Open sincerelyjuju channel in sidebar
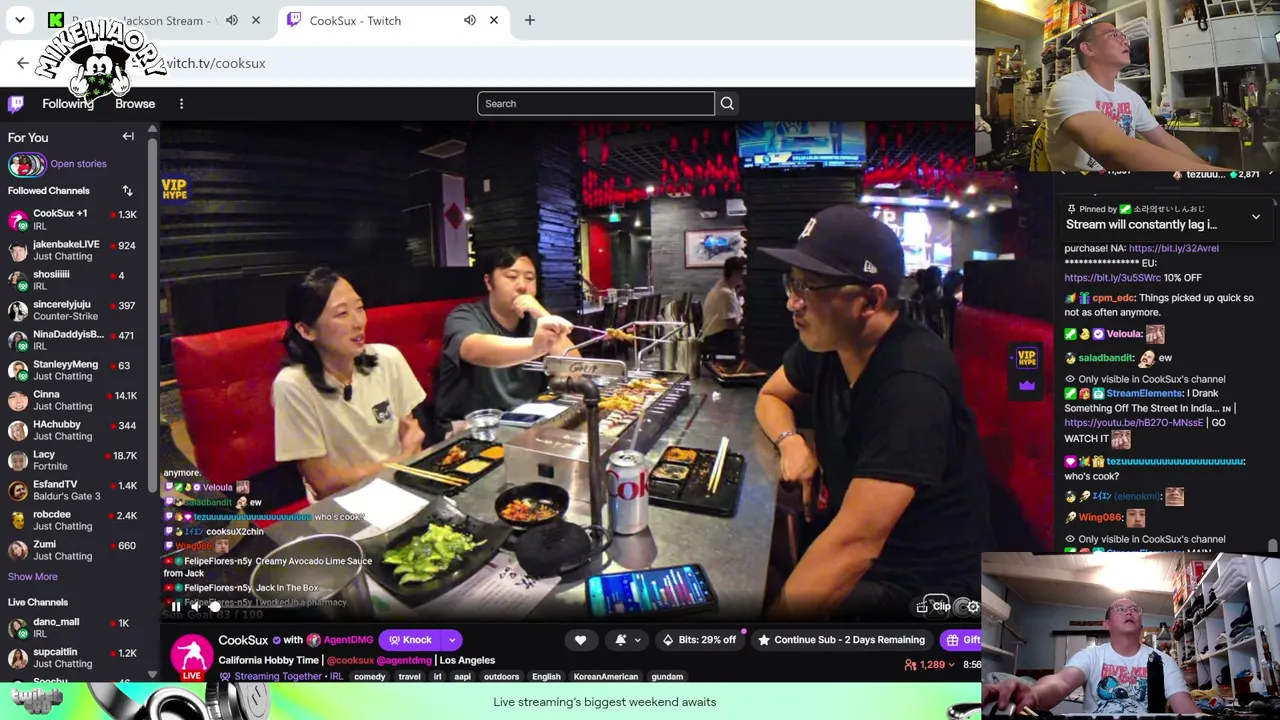Viewport: 1280px width, 720px height. click(x=72, y=310)
